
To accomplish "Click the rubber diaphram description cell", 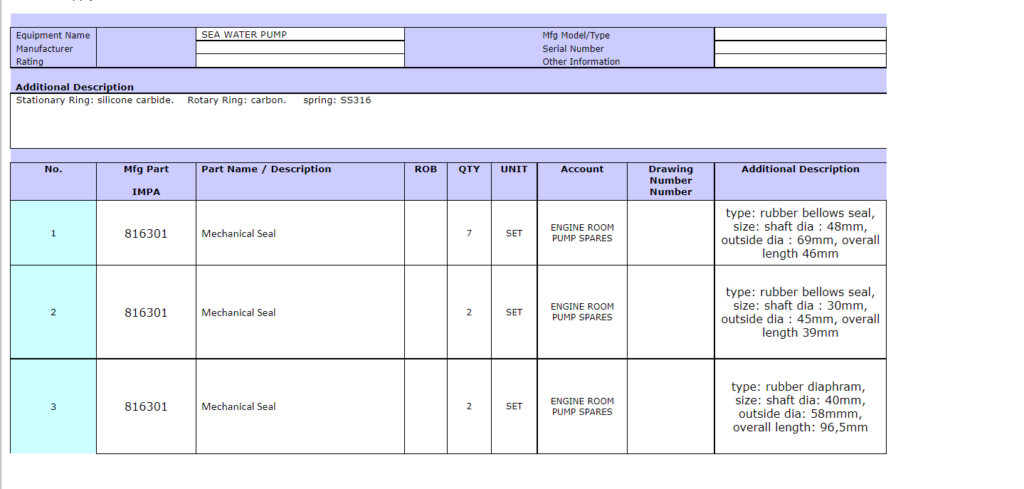I will click(800, 407).
